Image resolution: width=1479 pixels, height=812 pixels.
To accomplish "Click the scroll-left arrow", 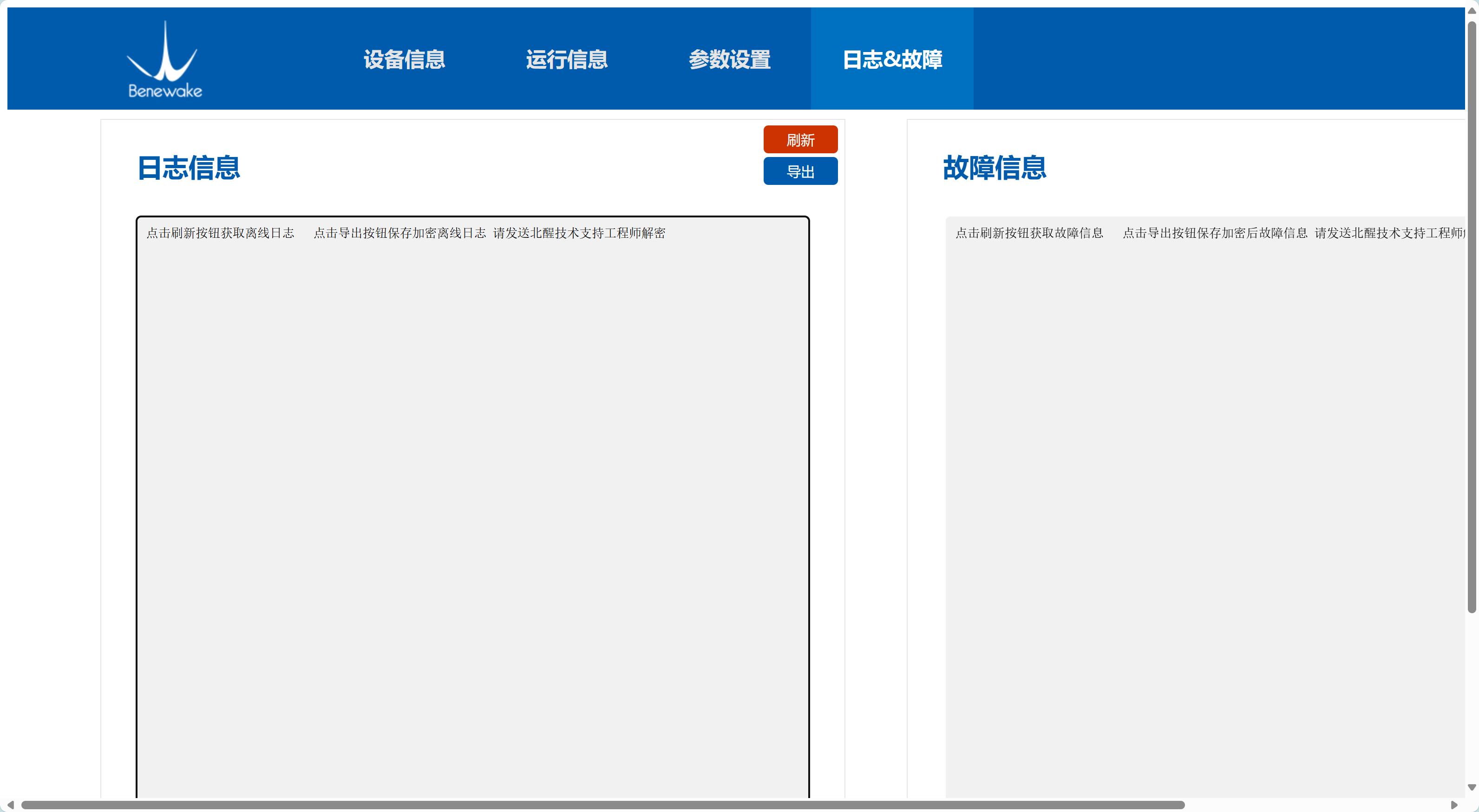I will click(x=10, y=805).
